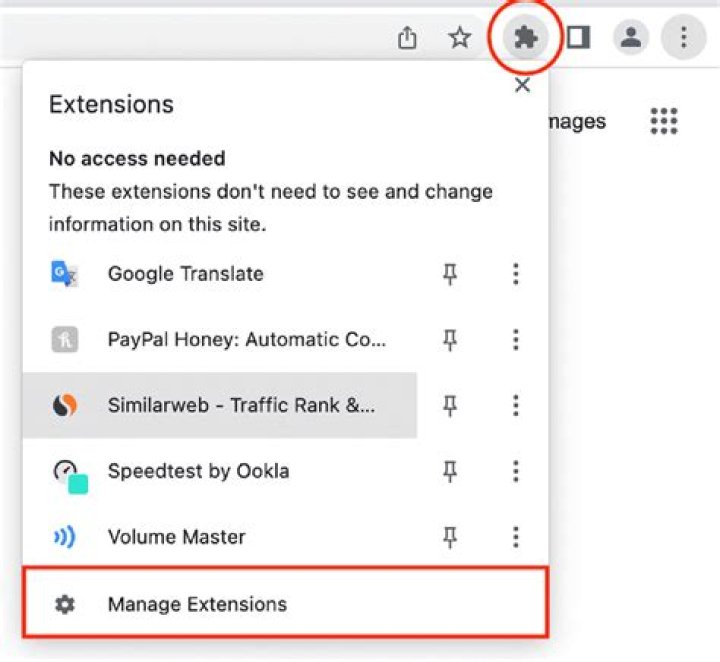
Task: Click the 'Extensions' popup title
Action: (112, 105)
